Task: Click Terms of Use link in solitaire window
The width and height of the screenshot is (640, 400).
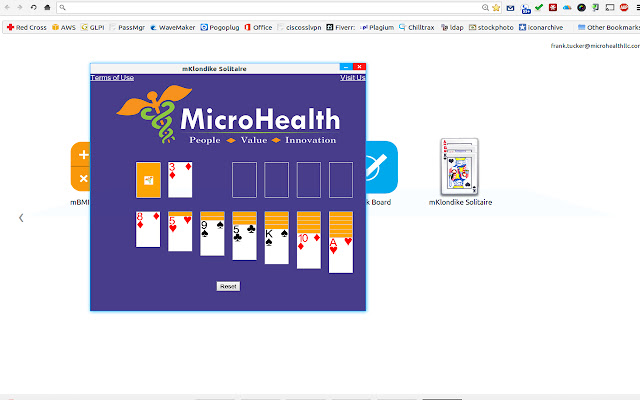Action: (112, 78)
